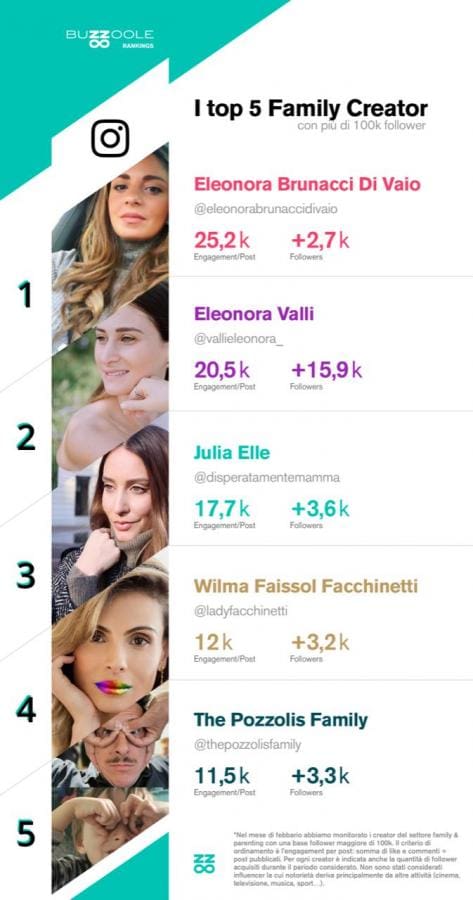Click the 'I top 5 Family Creator' title

coord(311,109)
